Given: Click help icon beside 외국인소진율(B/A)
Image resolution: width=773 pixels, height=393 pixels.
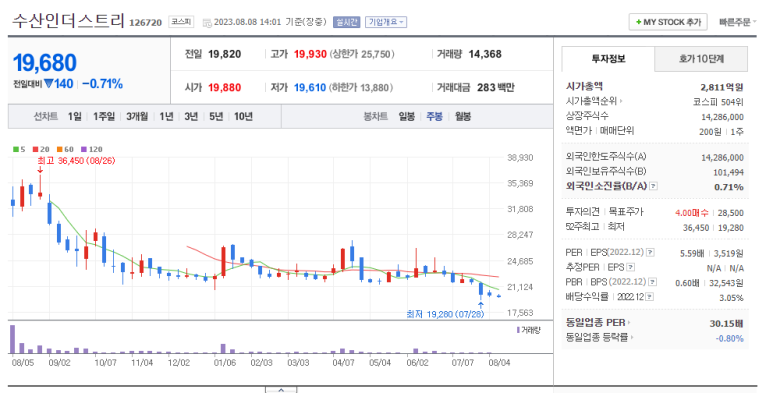Looking at the screenshot, I should click(653, 186).
